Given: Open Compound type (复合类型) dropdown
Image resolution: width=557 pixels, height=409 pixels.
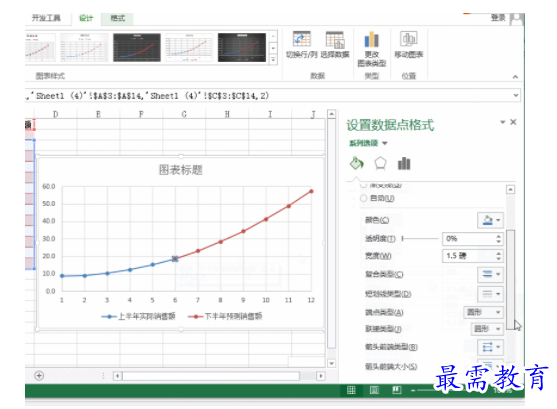Looking at the screenshot, I should coord(490,274).
